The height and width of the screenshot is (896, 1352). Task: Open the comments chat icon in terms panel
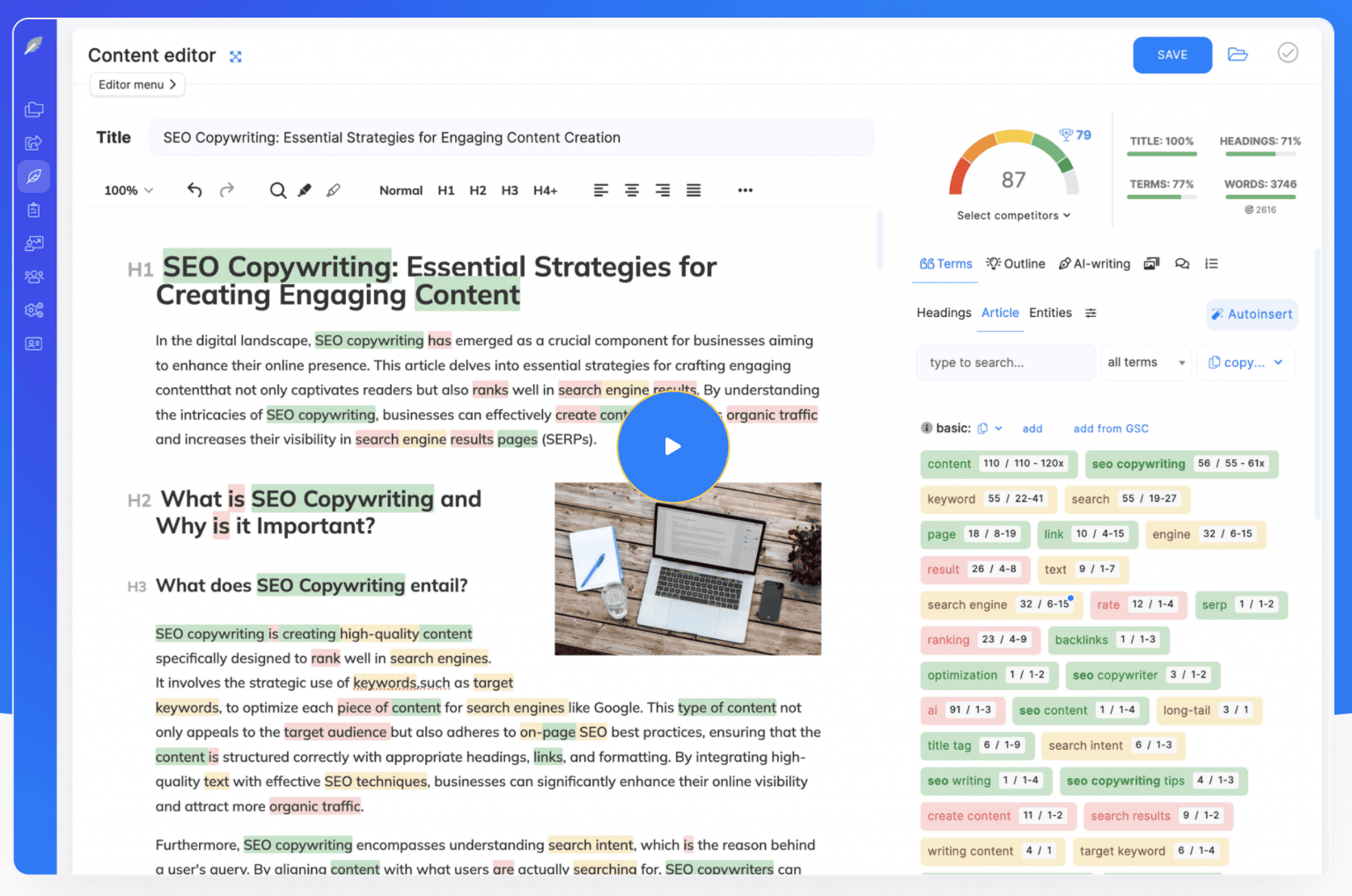[1182, 263]
